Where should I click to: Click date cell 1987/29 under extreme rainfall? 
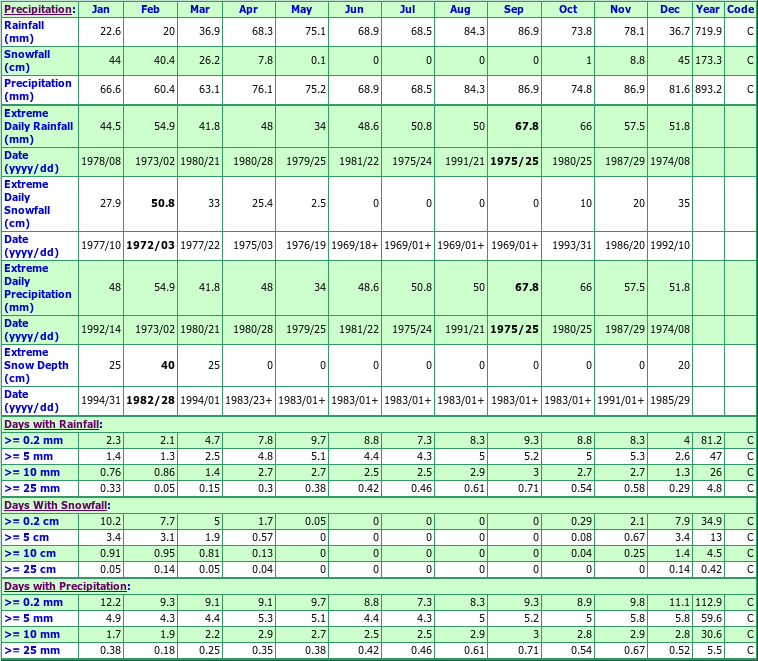click(625, 161)
